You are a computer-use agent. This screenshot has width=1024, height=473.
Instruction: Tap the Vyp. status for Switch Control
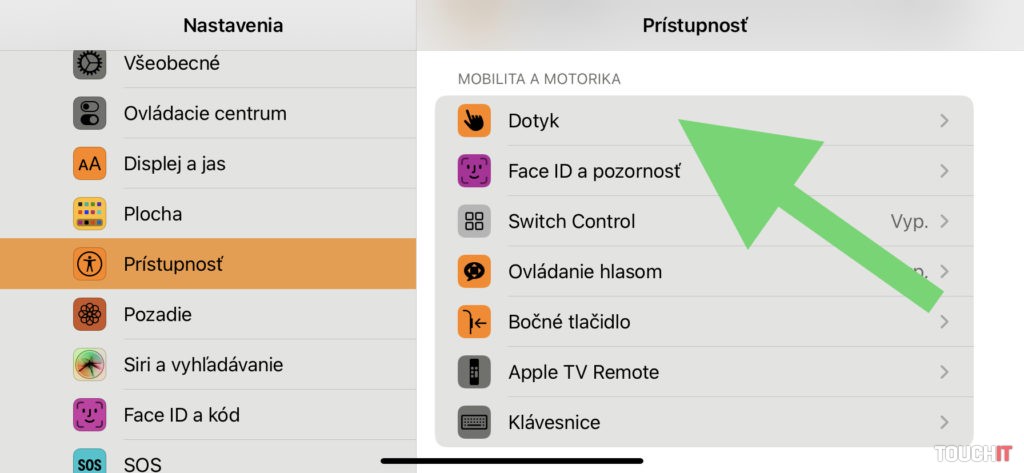[908, 221]
